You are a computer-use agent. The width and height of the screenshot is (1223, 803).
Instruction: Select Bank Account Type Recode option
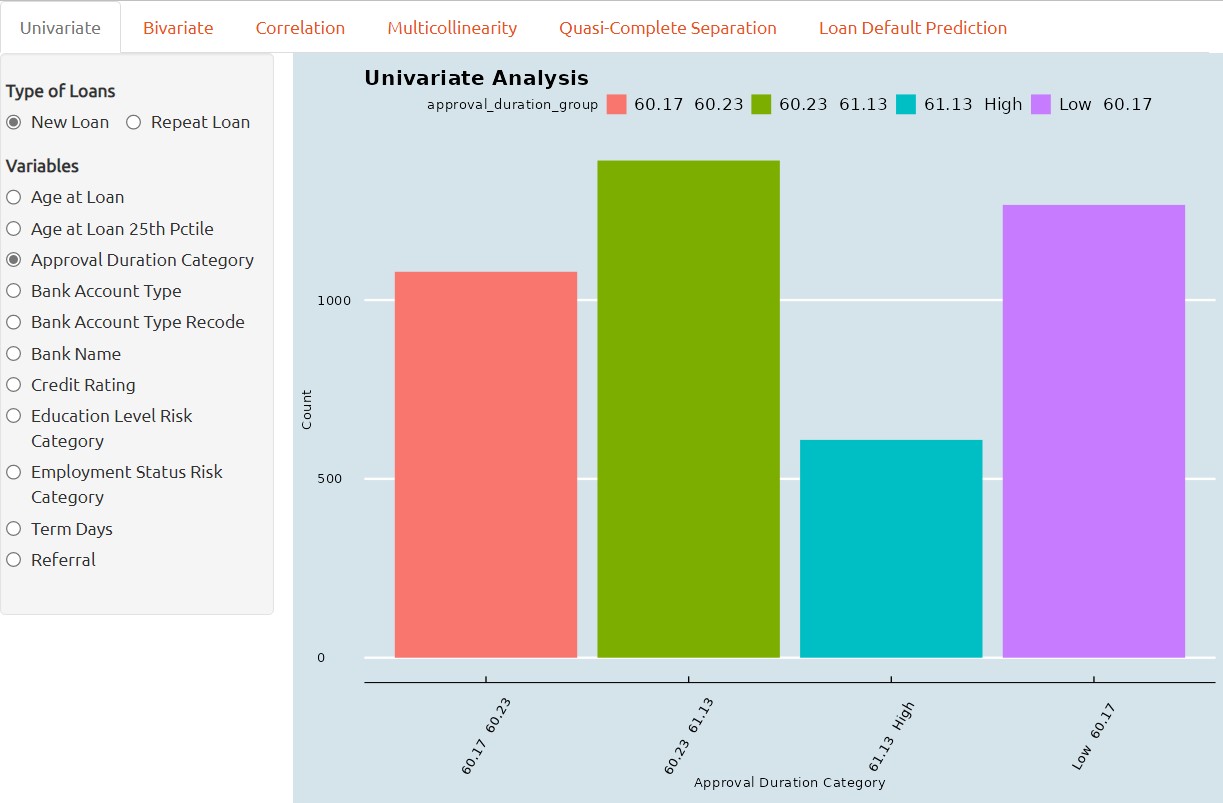(14, 322)
